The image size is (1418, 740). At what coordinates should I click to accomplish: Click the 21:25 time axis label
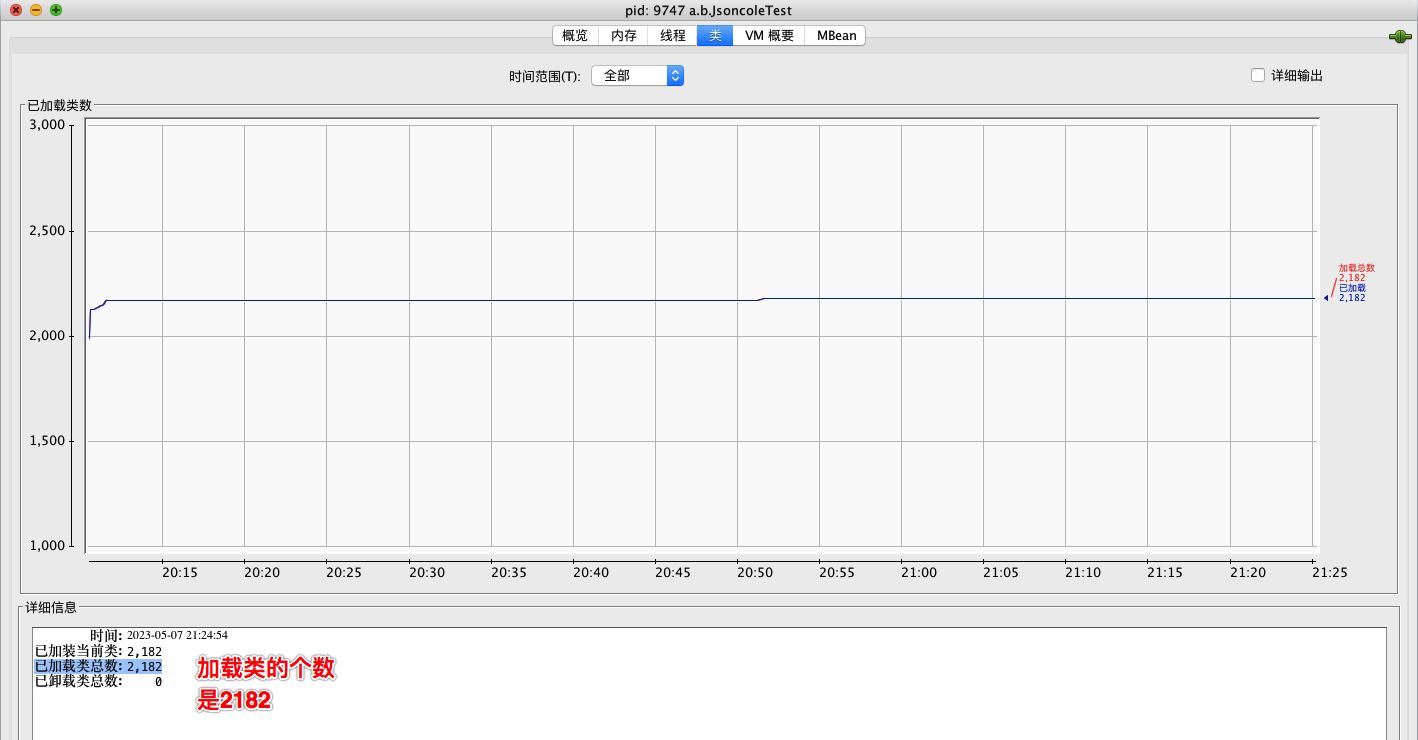[x=1330, y=573]
